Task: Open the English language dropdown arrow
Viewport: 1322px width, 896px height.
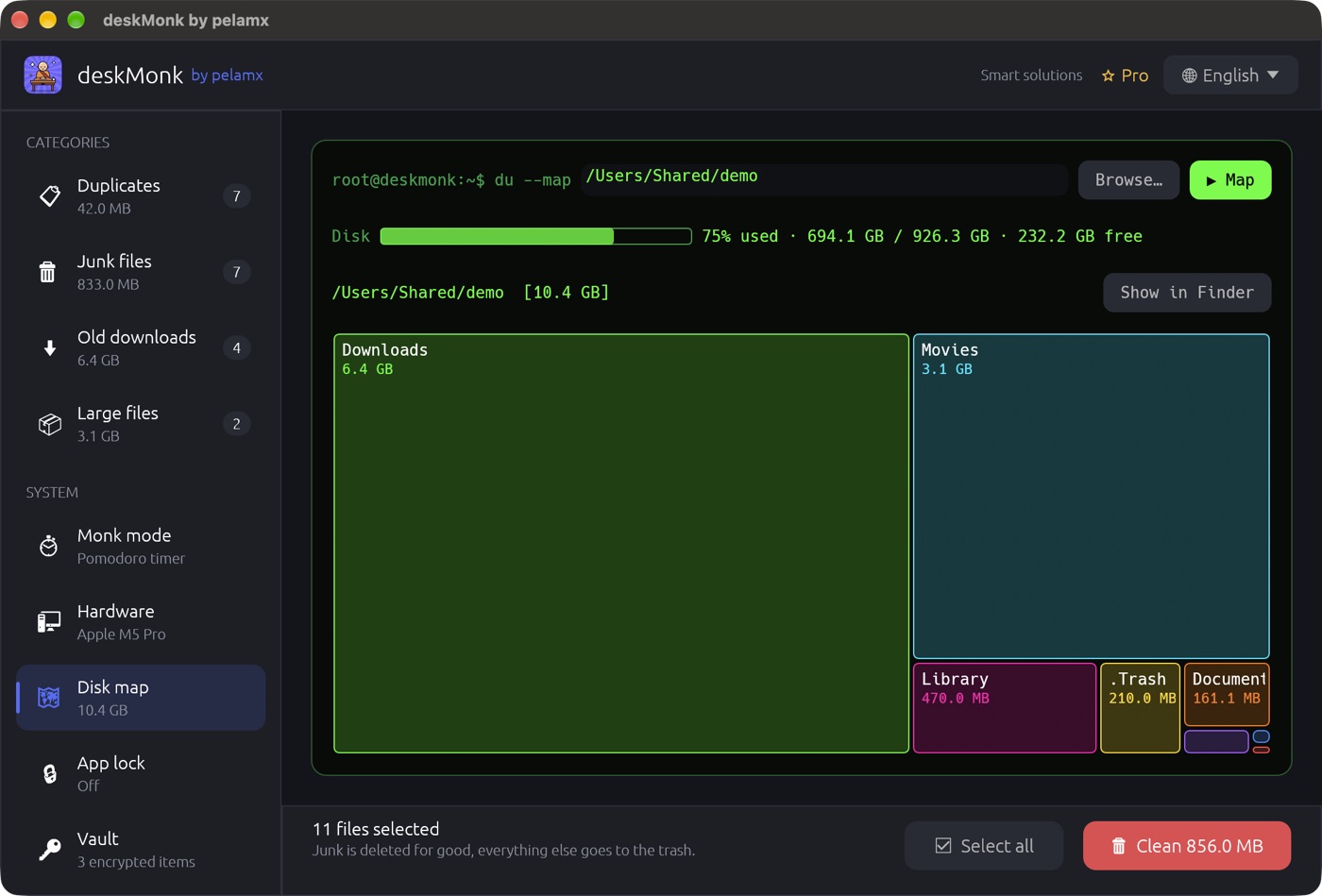Action: click(1273, 75)
